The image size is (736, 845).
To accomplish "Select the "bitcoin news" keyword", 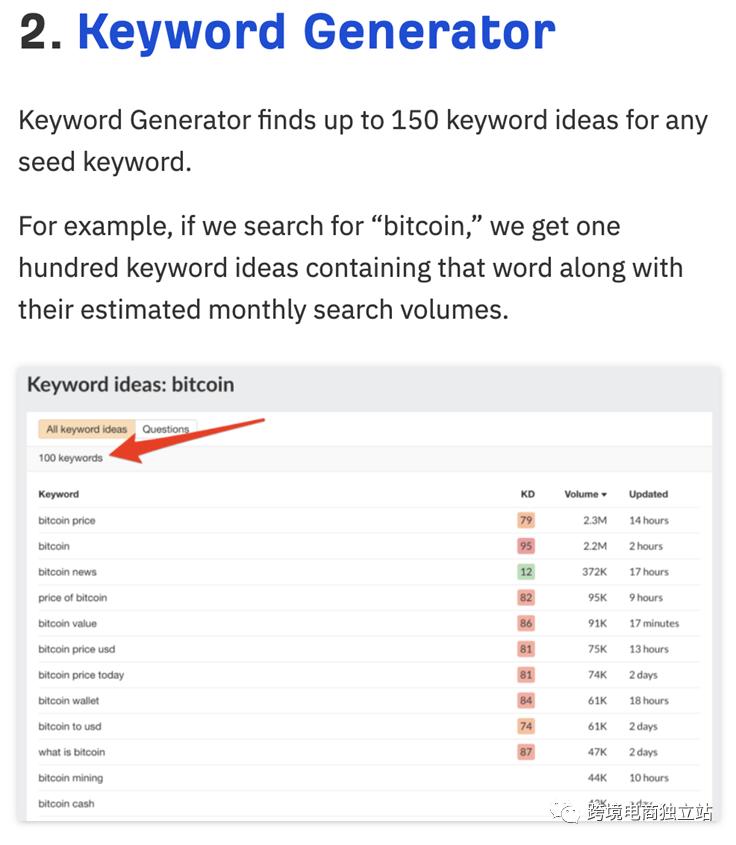I will pos(67,572).
